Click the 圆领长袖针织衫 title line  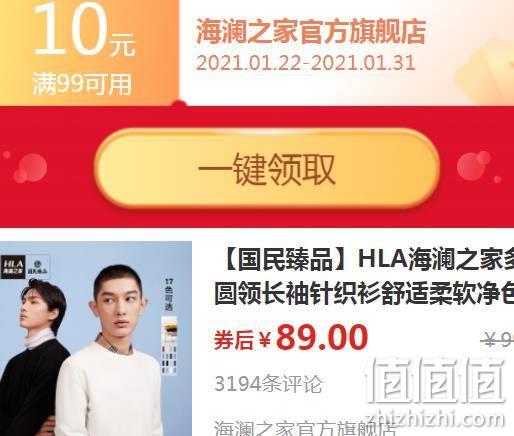point(364,293)
